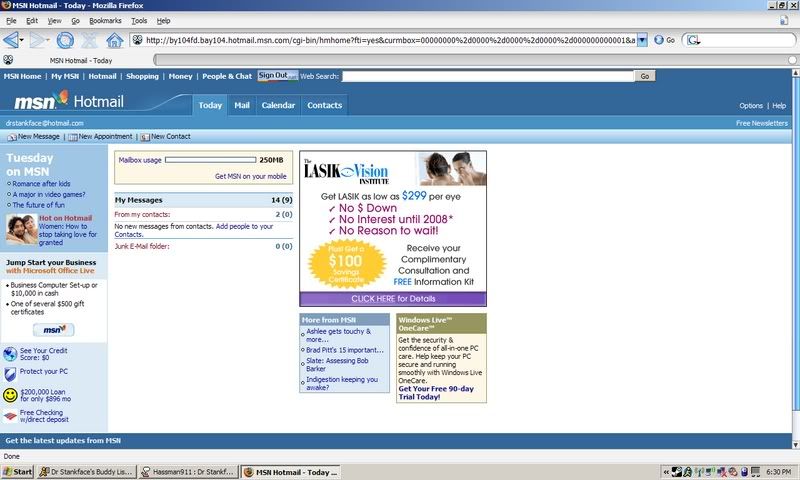The image size is (800, 480).
Task: Switch to the Mail tab
Action: click(242, 105)
